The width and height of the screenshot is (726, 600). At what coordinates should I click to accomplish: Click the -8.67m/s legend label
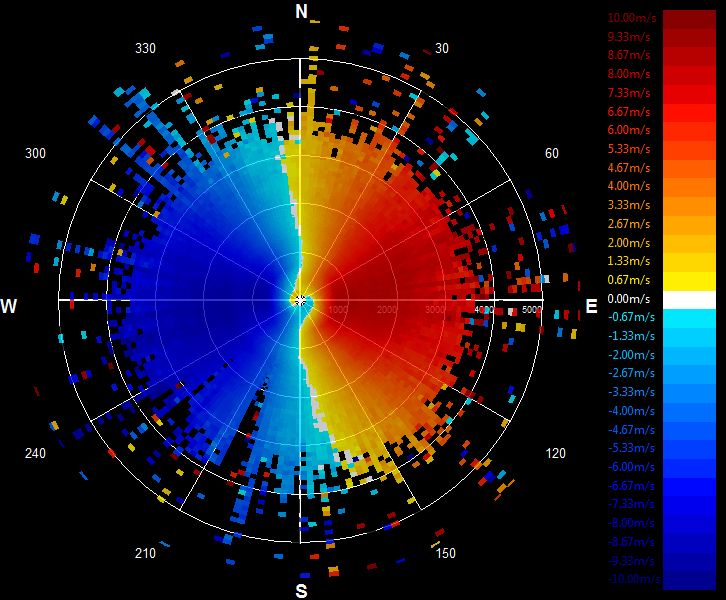tap(631, 542)
